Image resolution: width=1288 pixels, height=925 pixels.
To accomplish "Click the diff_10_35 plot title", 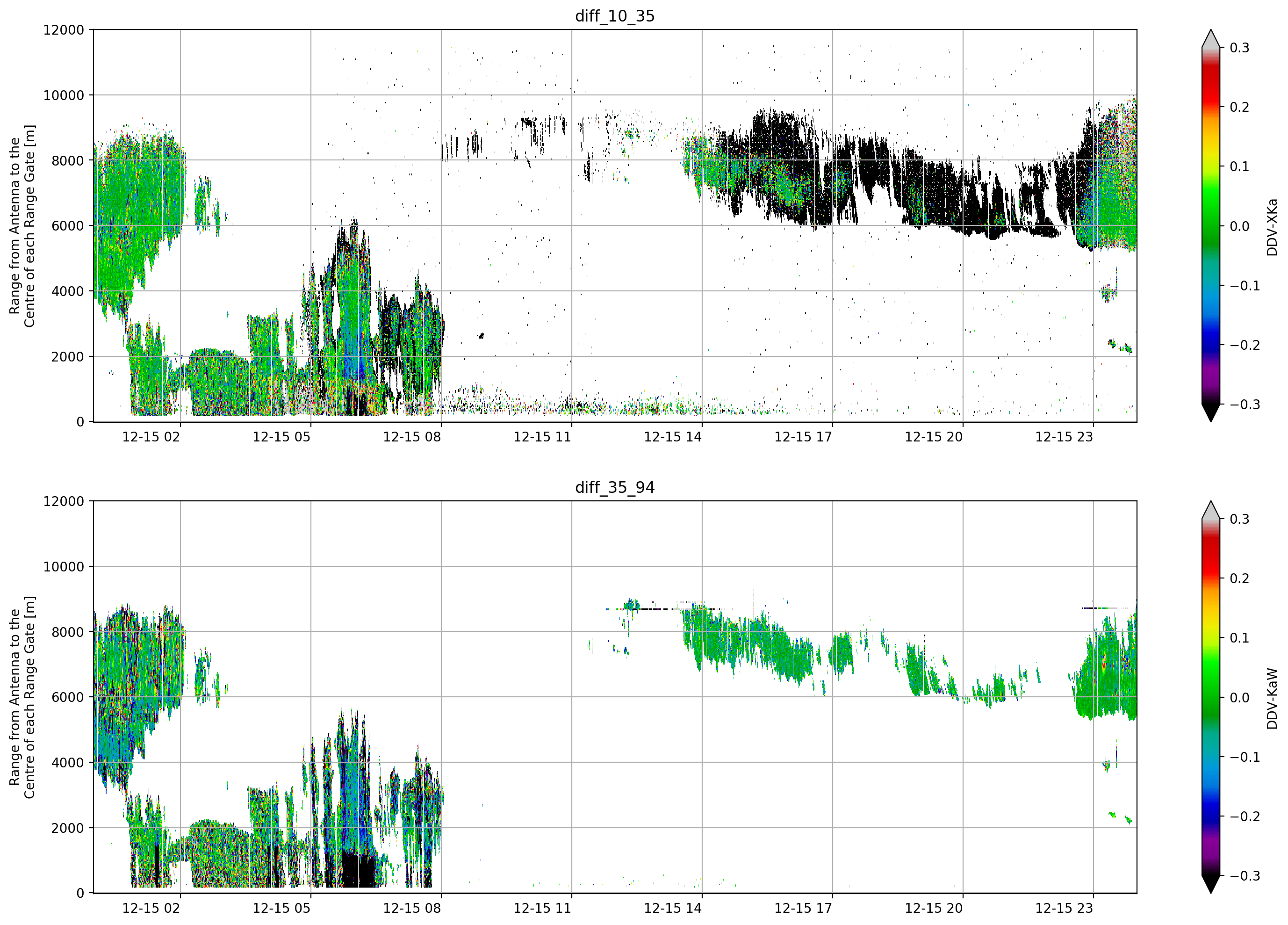I will pyautogui.click(x=614, y=16).
